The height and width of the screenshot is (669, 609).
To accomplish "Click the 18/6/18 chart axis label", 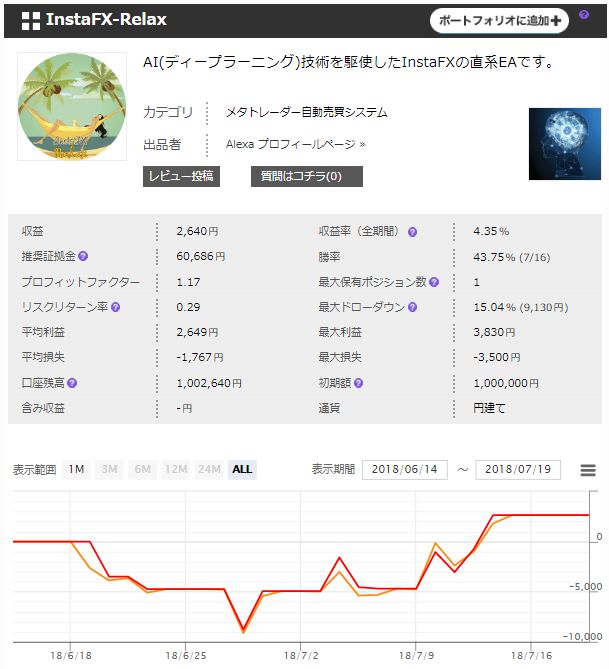I will [x=71, y=655].
